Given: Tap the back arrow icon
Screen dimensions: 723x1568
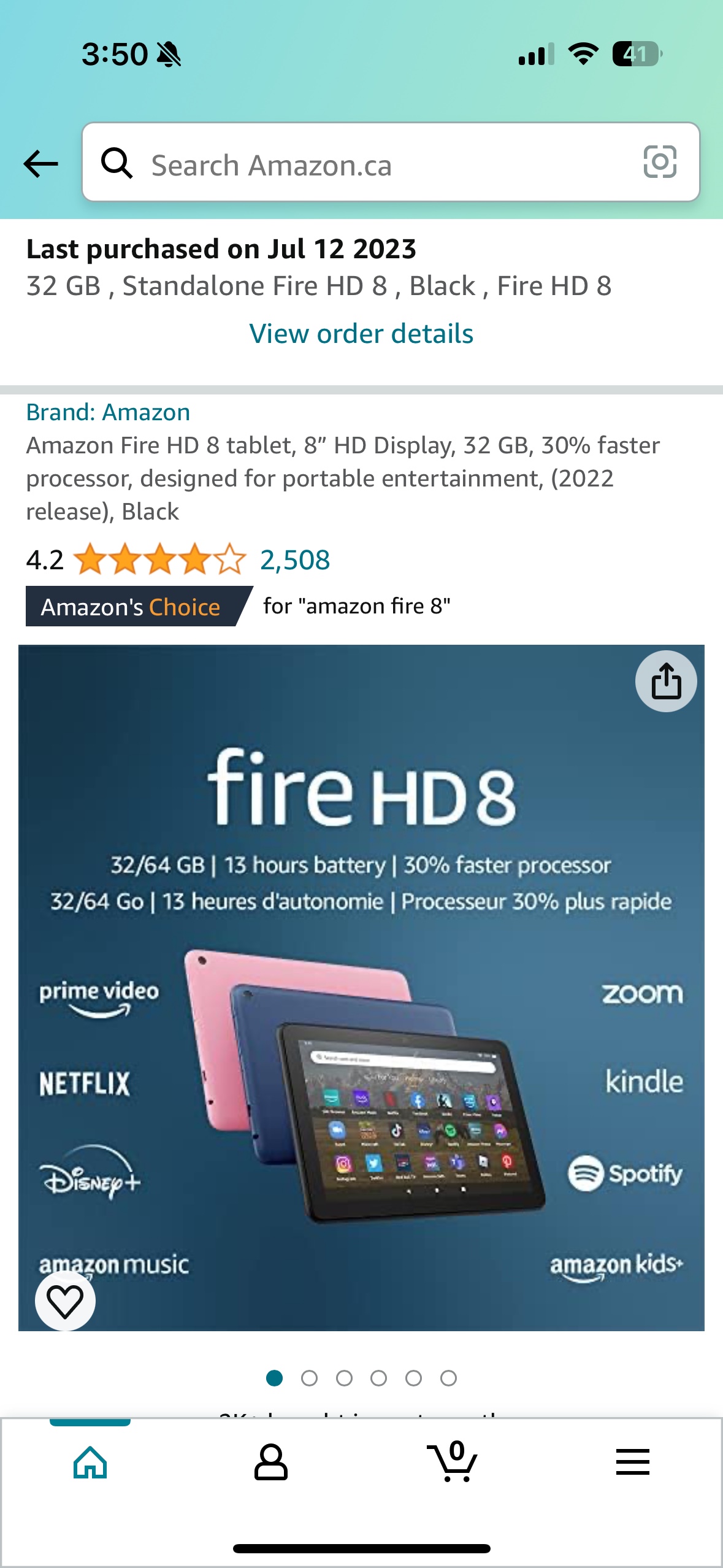Looking at the screenshot, I should [40, 164].
